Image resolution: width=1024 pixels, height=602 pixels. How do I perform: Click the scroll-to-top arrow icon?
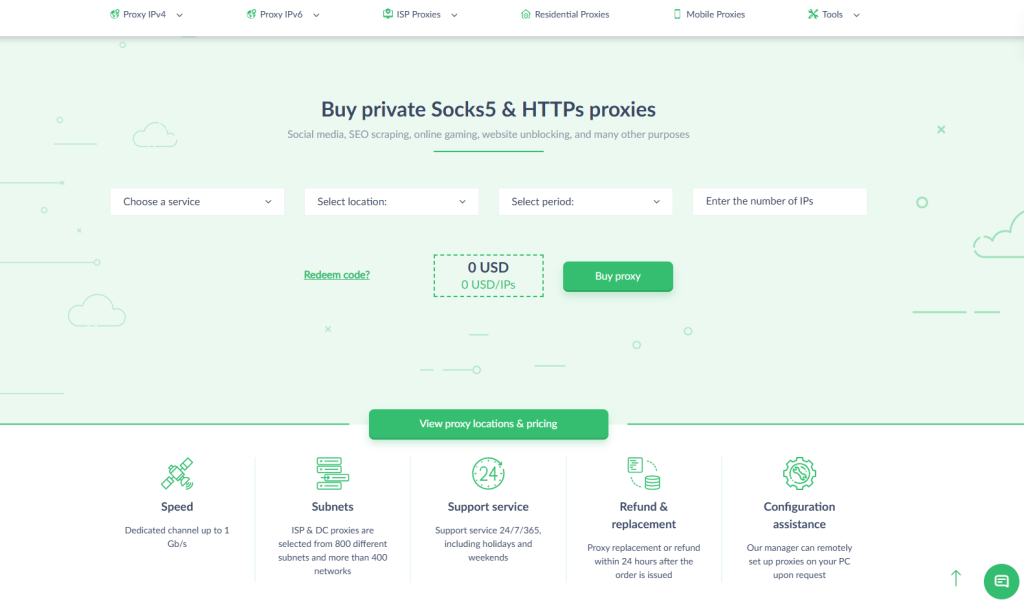pyautogui.click(x=956, y=578)
